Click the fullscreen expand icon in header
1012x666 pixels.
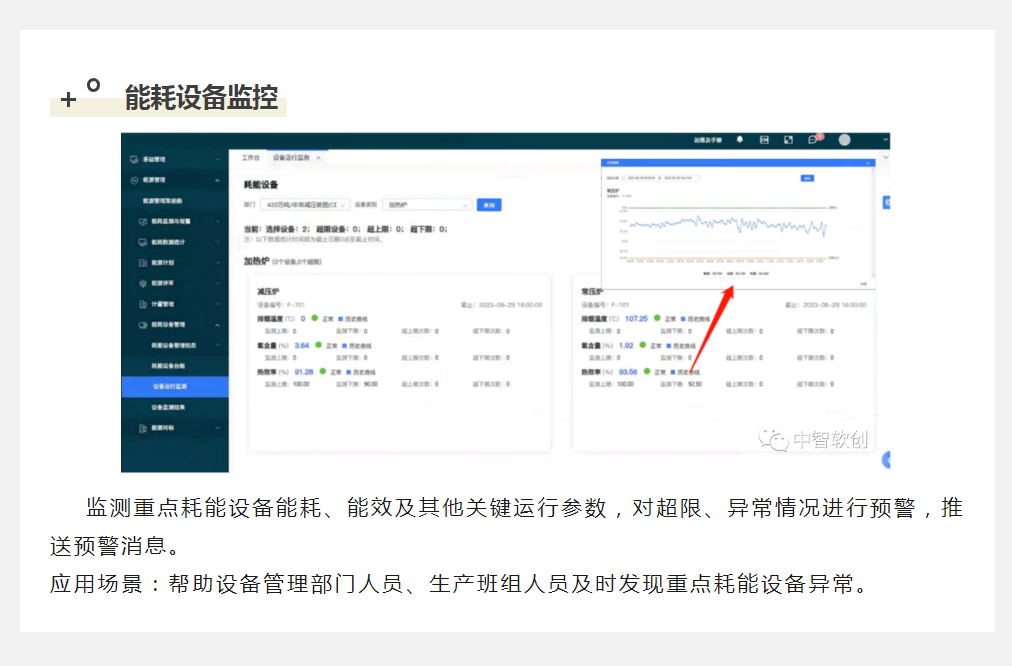788,140
